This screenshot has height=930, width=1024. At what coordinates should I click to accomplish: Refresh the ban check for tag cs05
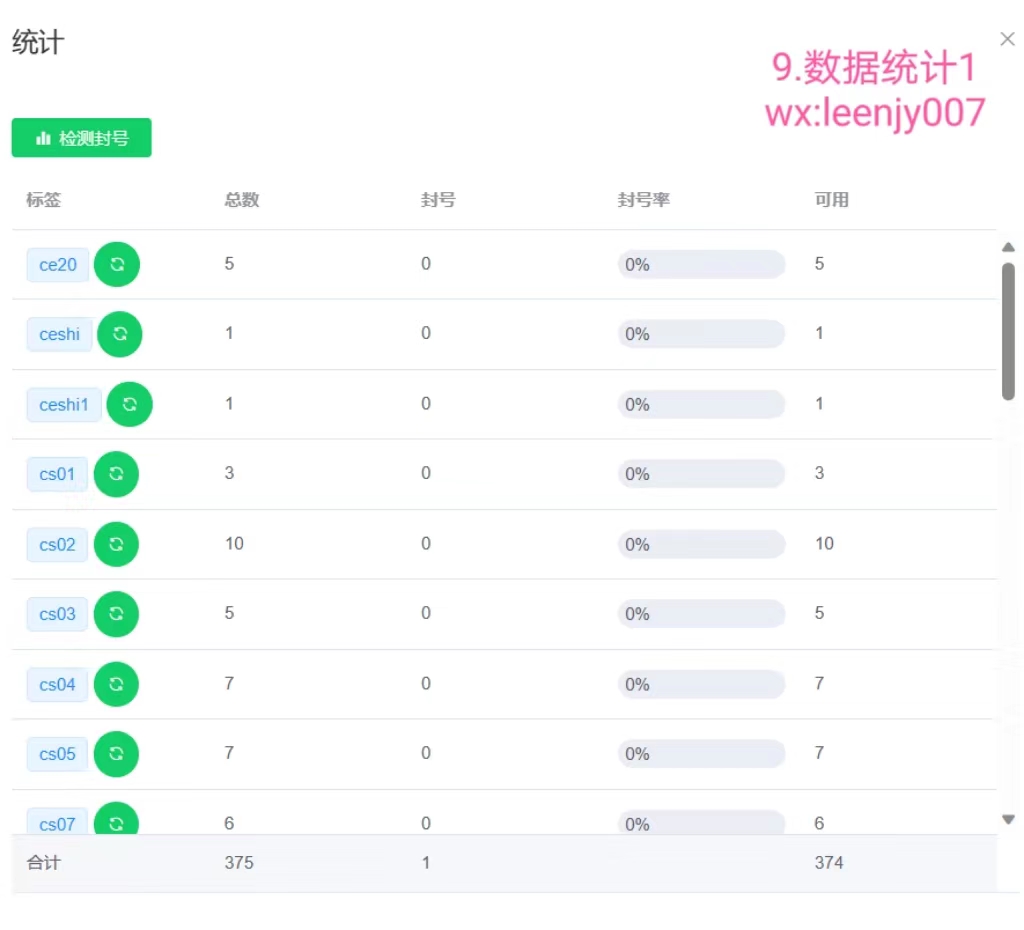click(116, 754)
